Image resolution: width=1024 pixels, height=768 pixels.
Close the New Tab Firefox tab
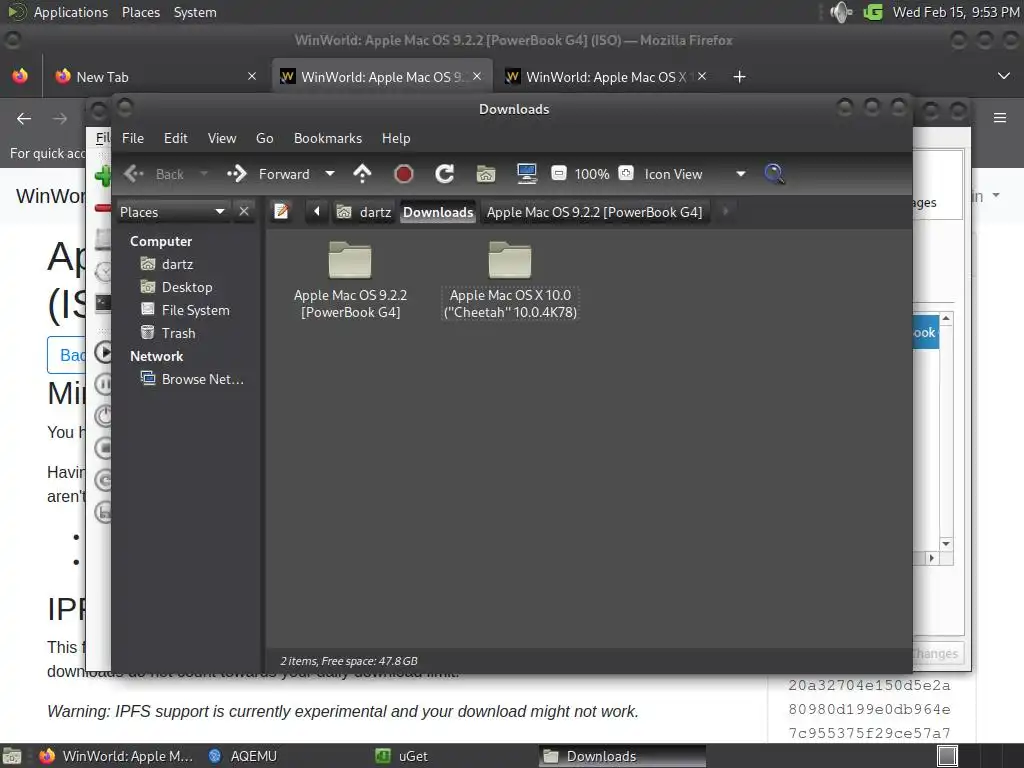click(251, 76)
